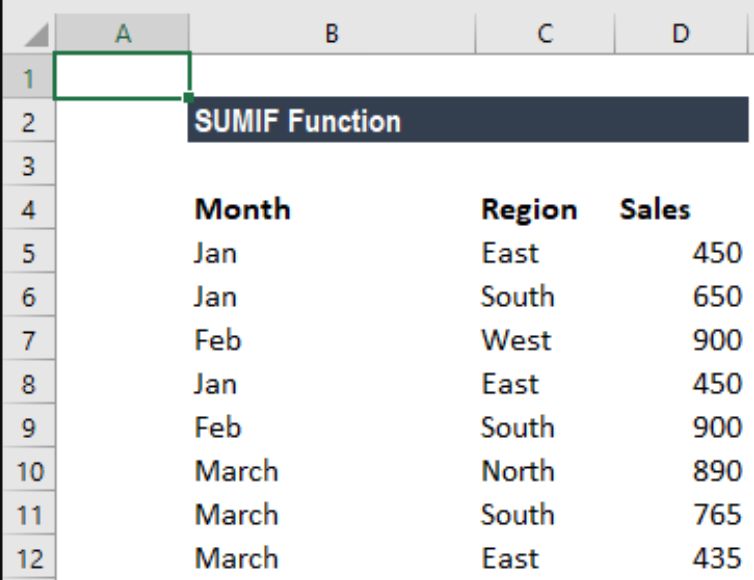This screenshot has height=580, width=754.
Task: Select row 1 header
Action: click(28, 78)
